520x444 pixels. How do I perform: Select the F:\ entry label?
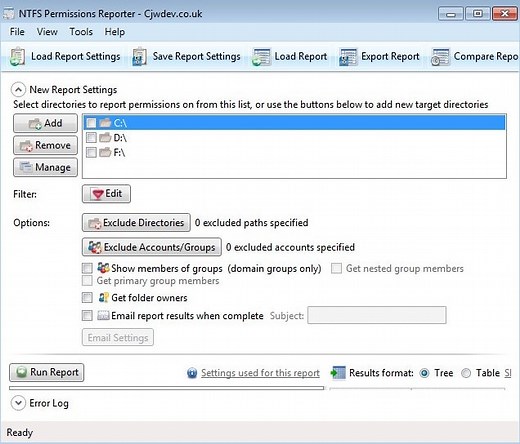pos(119,152)
